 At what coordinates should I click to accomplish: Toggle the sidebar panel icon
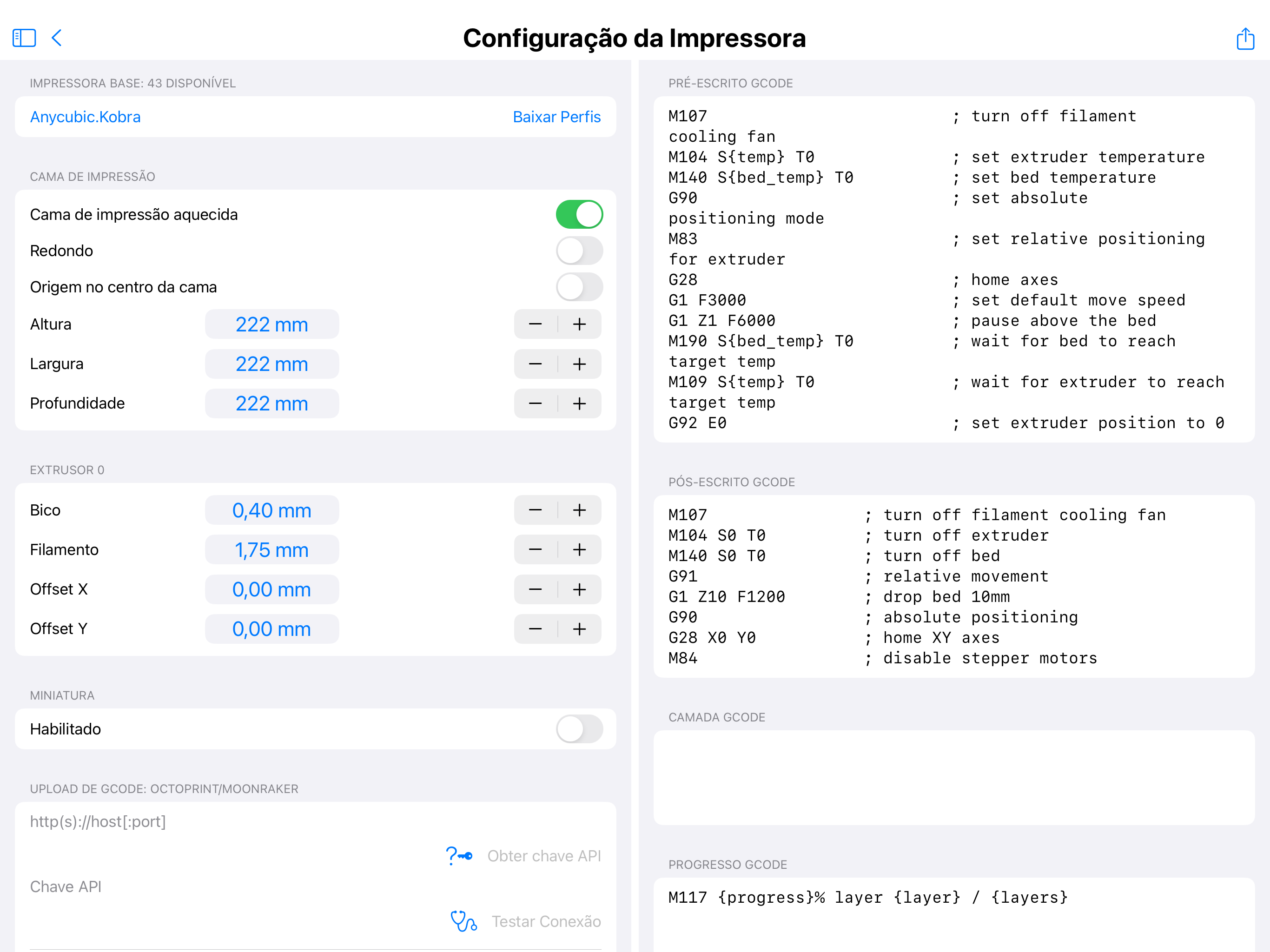pos(24,38)
